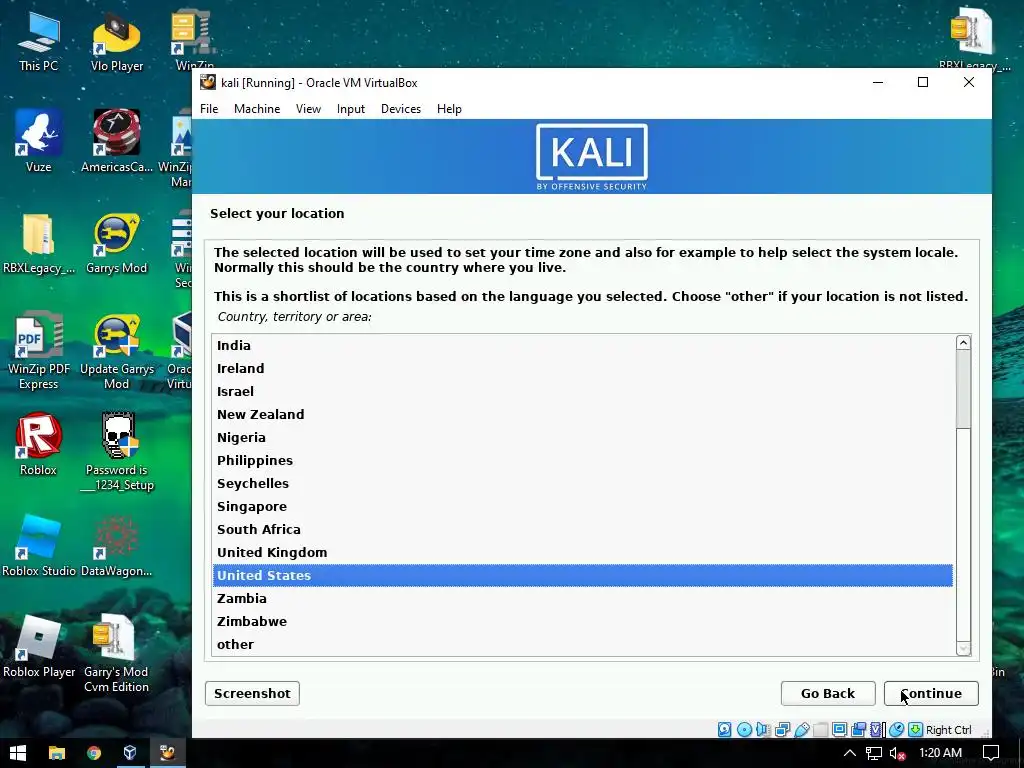The height and width of the screenshot is (768, 1024).
Task: Open the Input menu
Action: click(x=351, y=109)
